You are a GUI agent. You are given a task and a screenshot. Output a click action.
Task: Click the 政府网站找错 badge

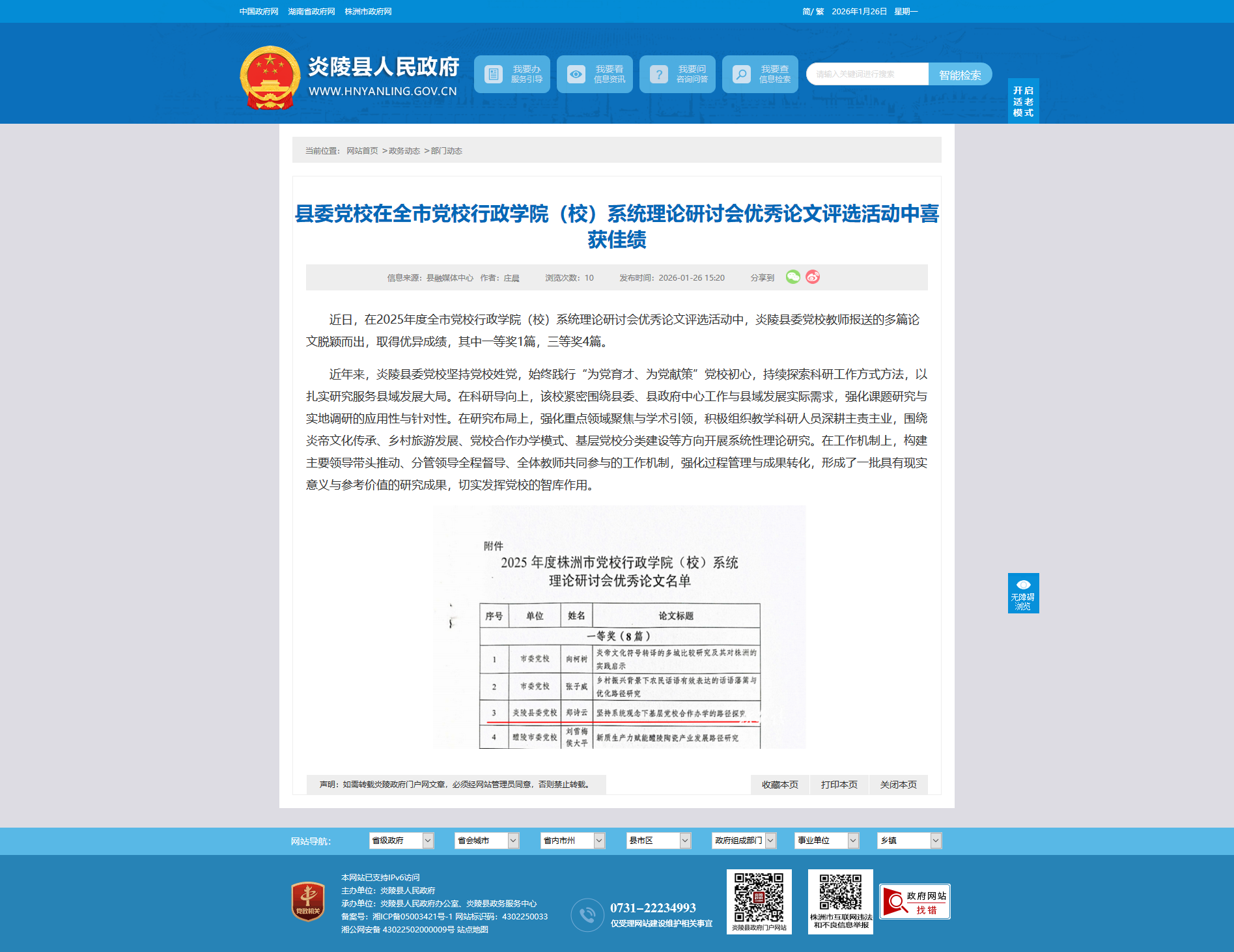[x=914, y=902]
